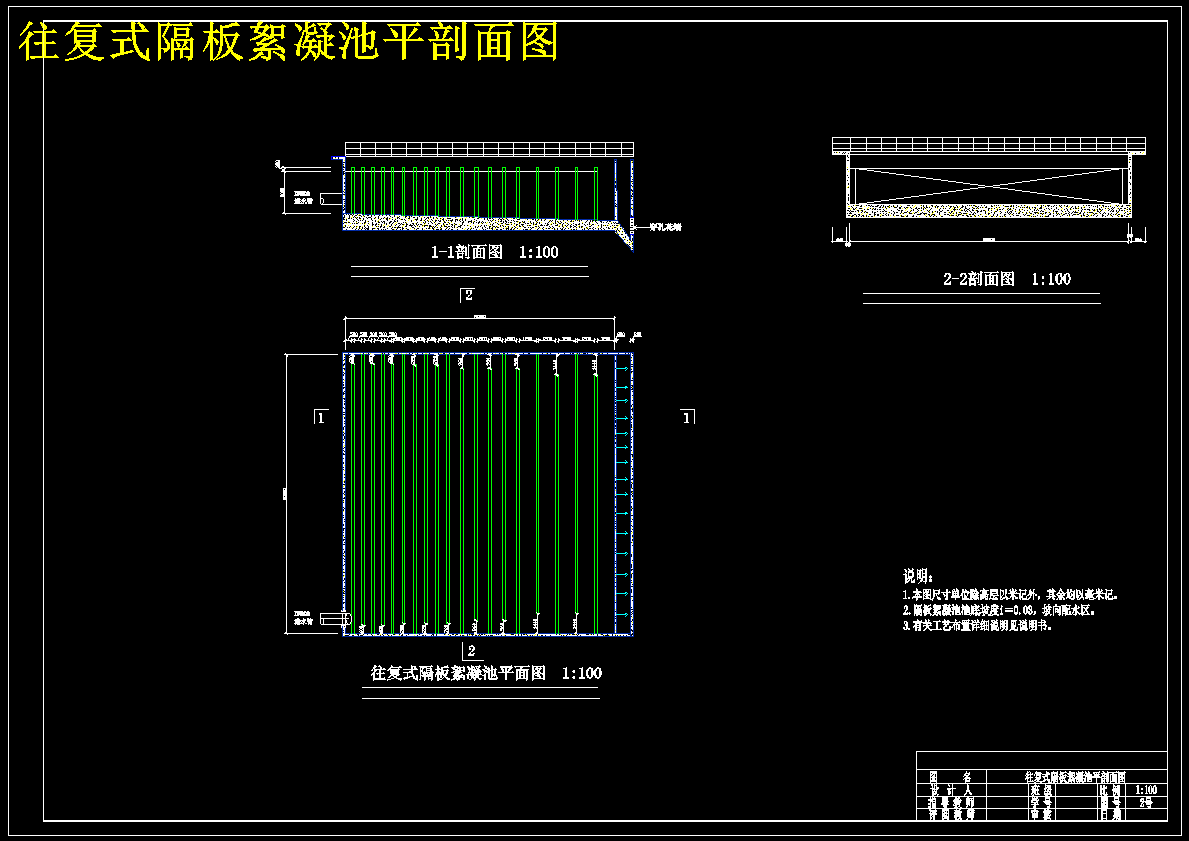Click section marker 2 above the plan view
The height and width of the screenshot is (841, 1189).
pyautogui.click(x=468, y=295)
